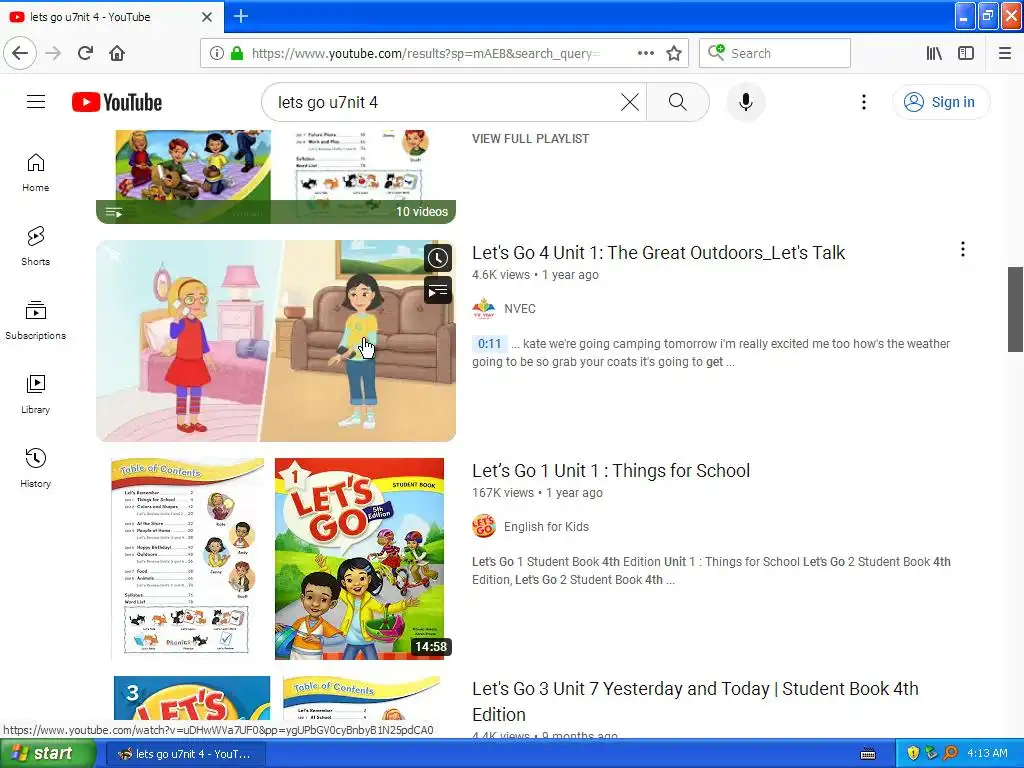This screenshot has height=768, width=1024.
Task: Click browser Forward arrow
Action: pos(53,53)
